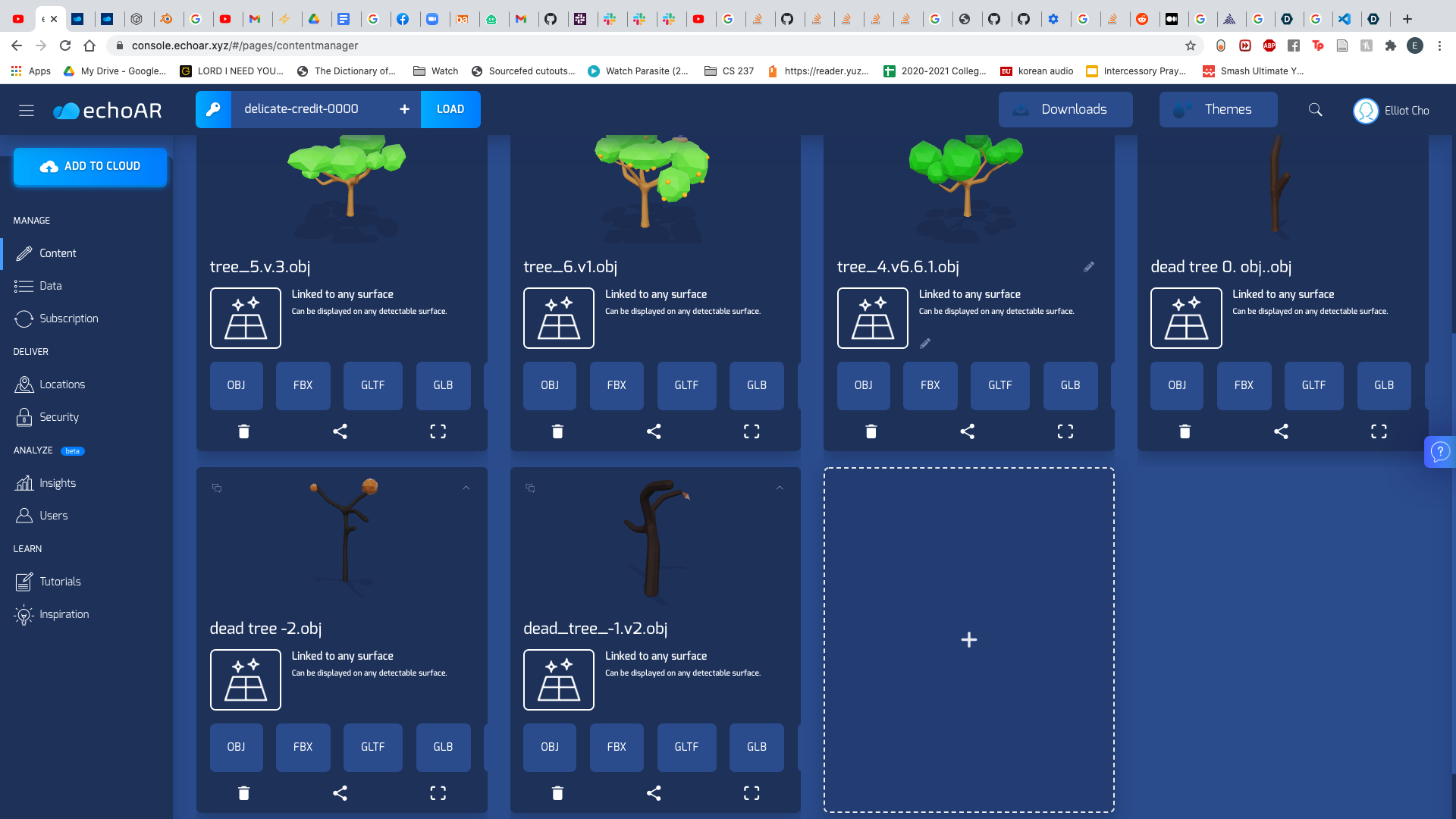1456x819 pixels.
Task: Open the Elliot Cho account menu
Action: [1392, 111]
